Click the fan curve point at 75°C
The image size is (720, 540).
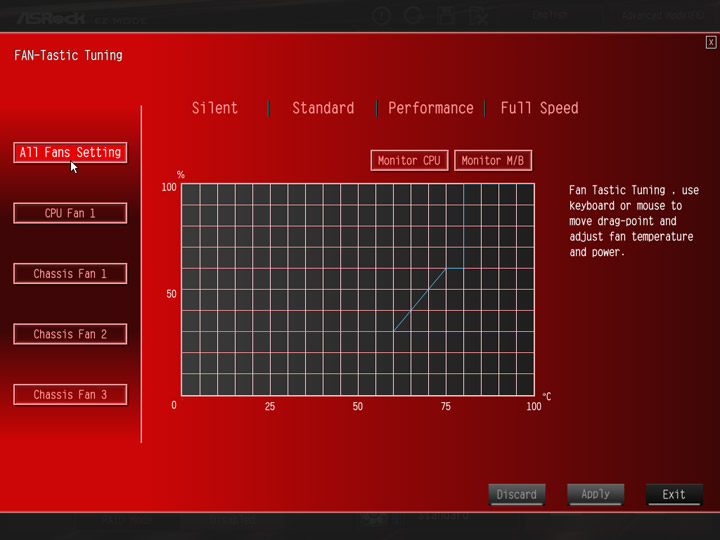pos(446,269)
